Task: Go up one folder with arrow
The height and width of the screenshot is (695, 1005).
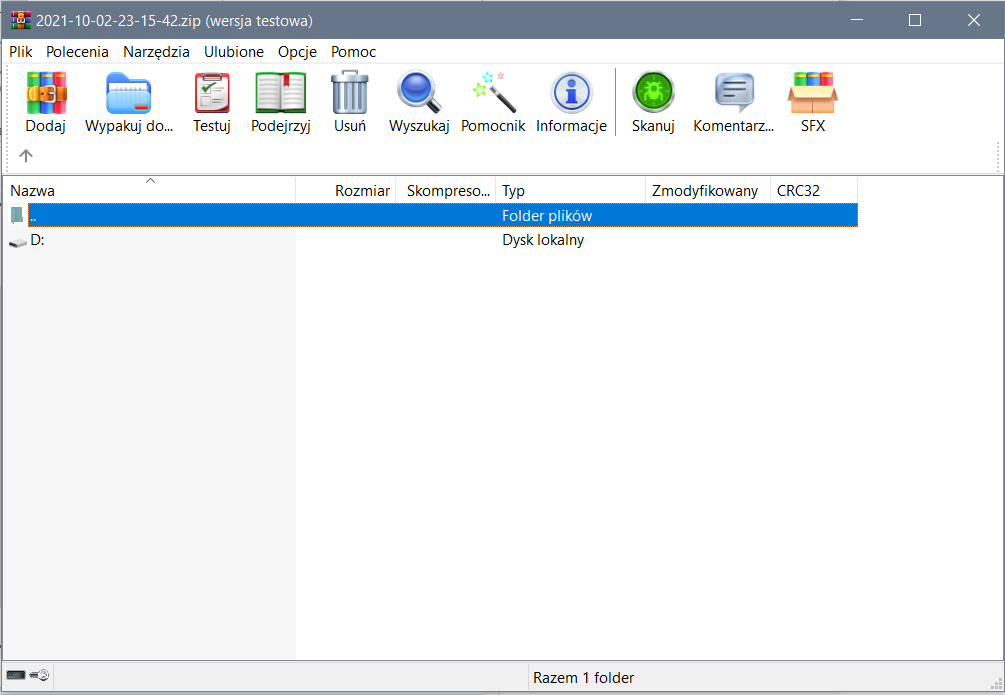Action: coord(26,155)
